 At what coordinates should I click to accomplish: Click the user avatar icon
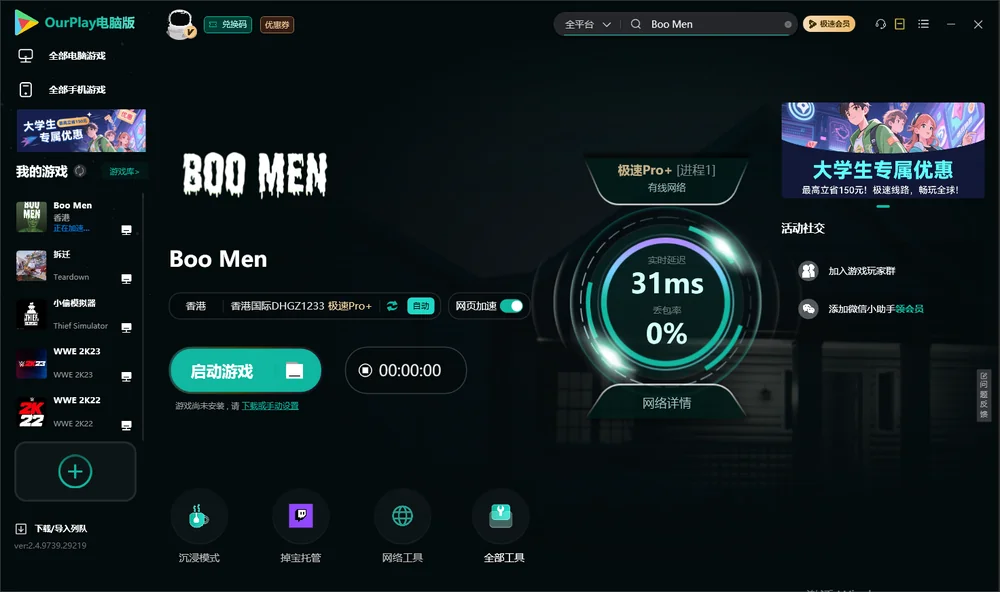(x=180, y=24)
